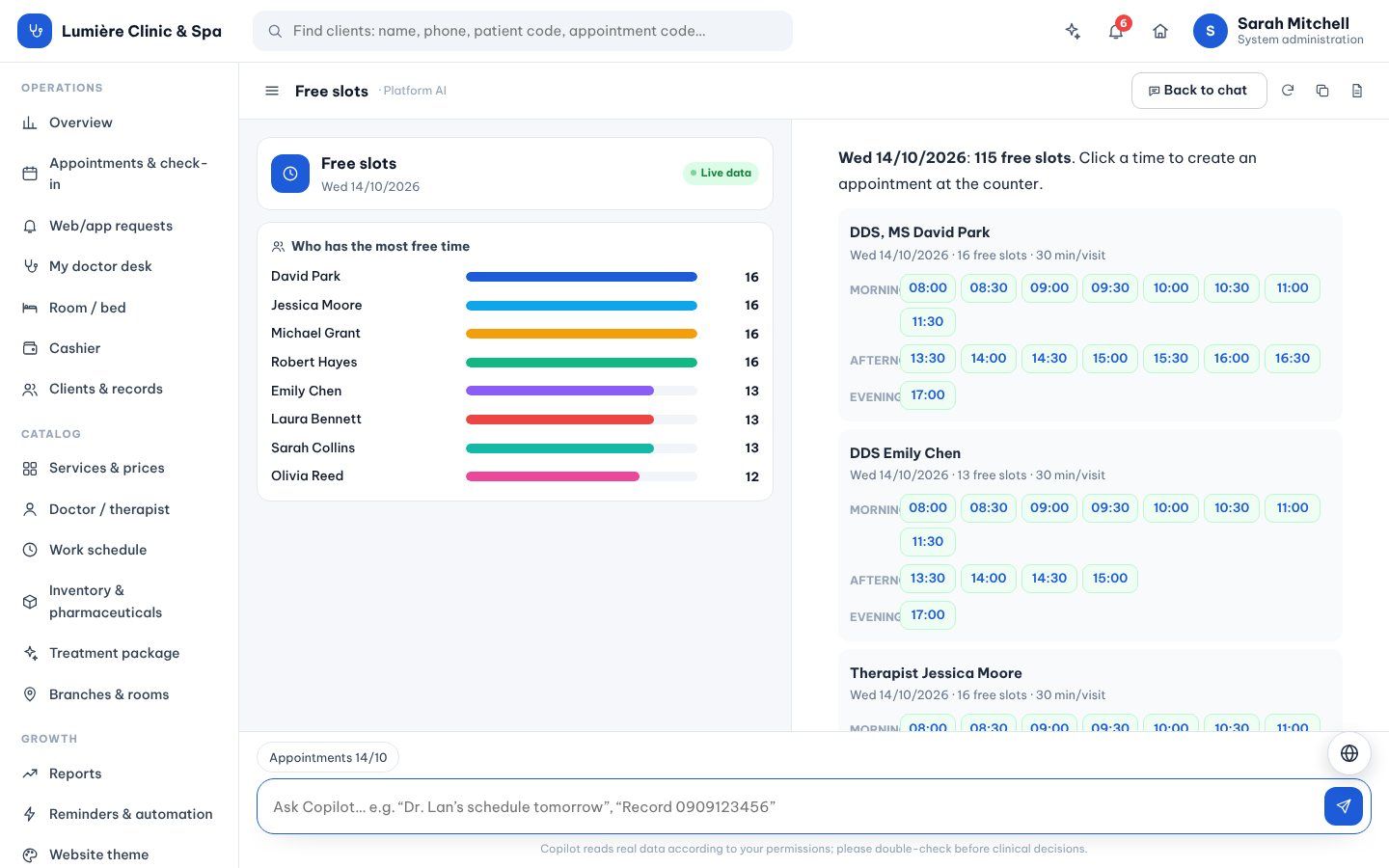This screenshot has height=868, width=1389.
Task: Open Appointments & check-in section
Action: point(120,174)
